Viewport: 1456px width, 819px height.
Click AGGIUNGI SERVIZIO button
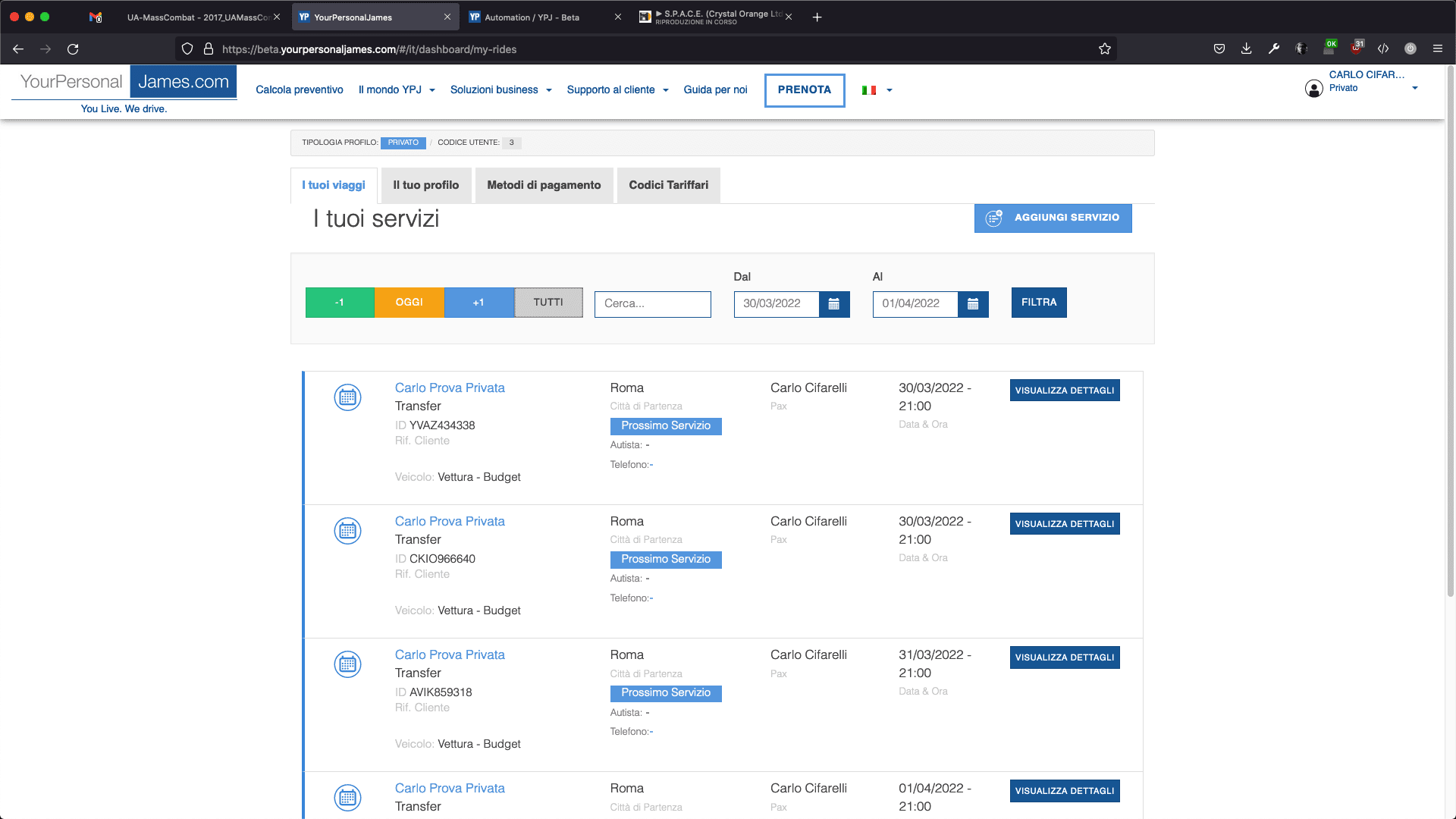pyautogui.click(x=1053, y=218)
